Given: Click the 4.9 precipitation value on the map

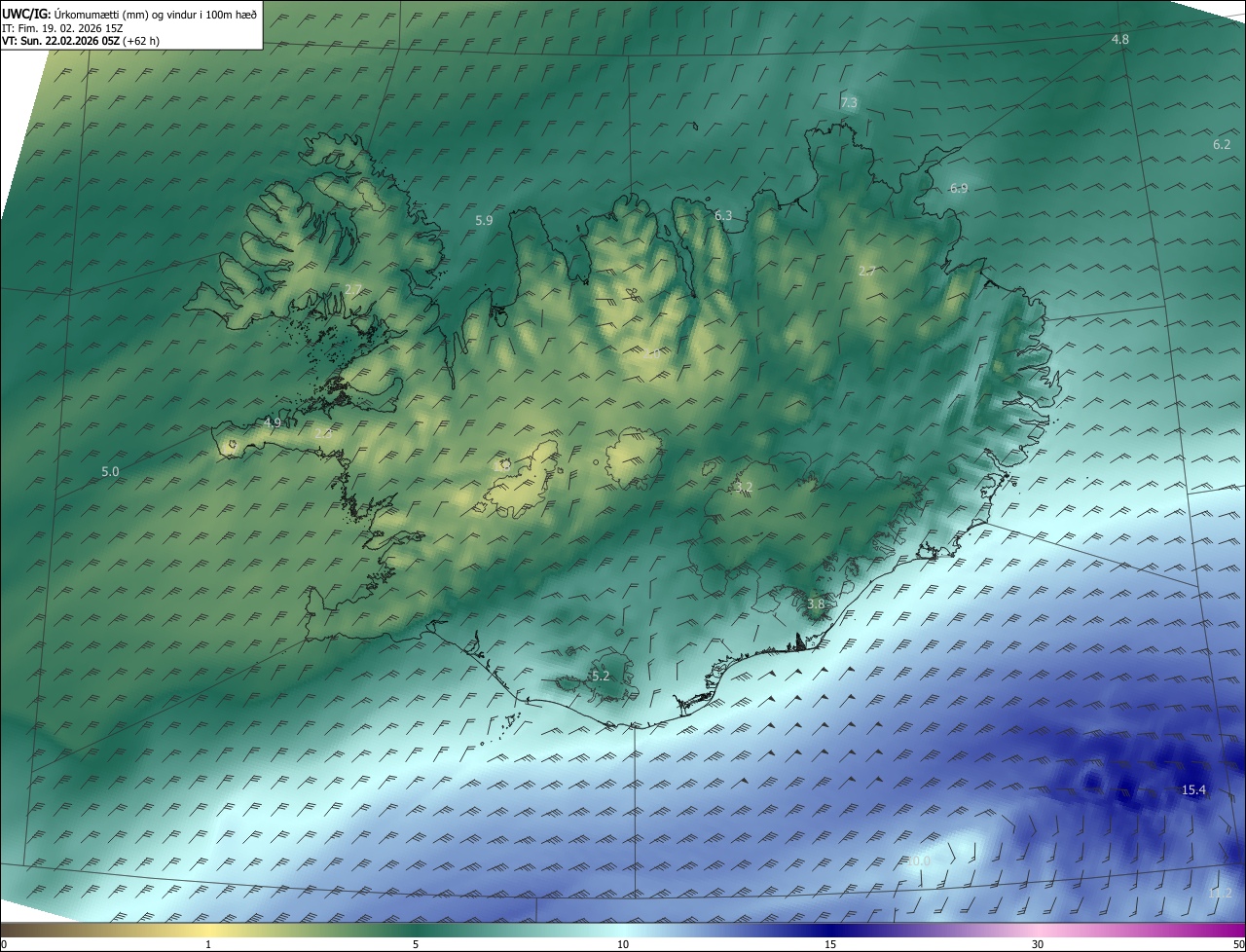Looking at the screenshot, I should [273, 423].
